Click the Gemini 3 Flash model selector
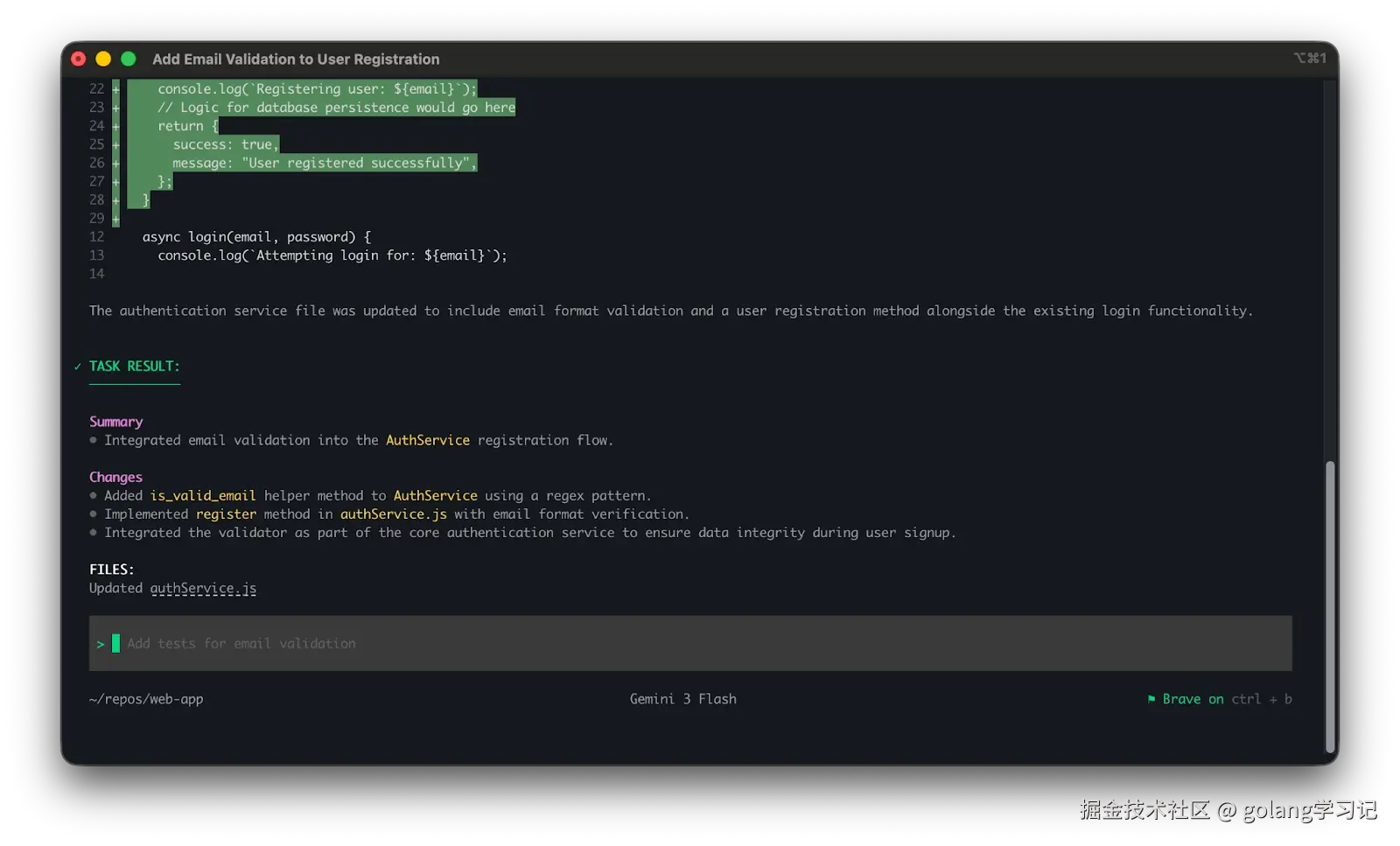1400x846 pixels. [682, 699]
